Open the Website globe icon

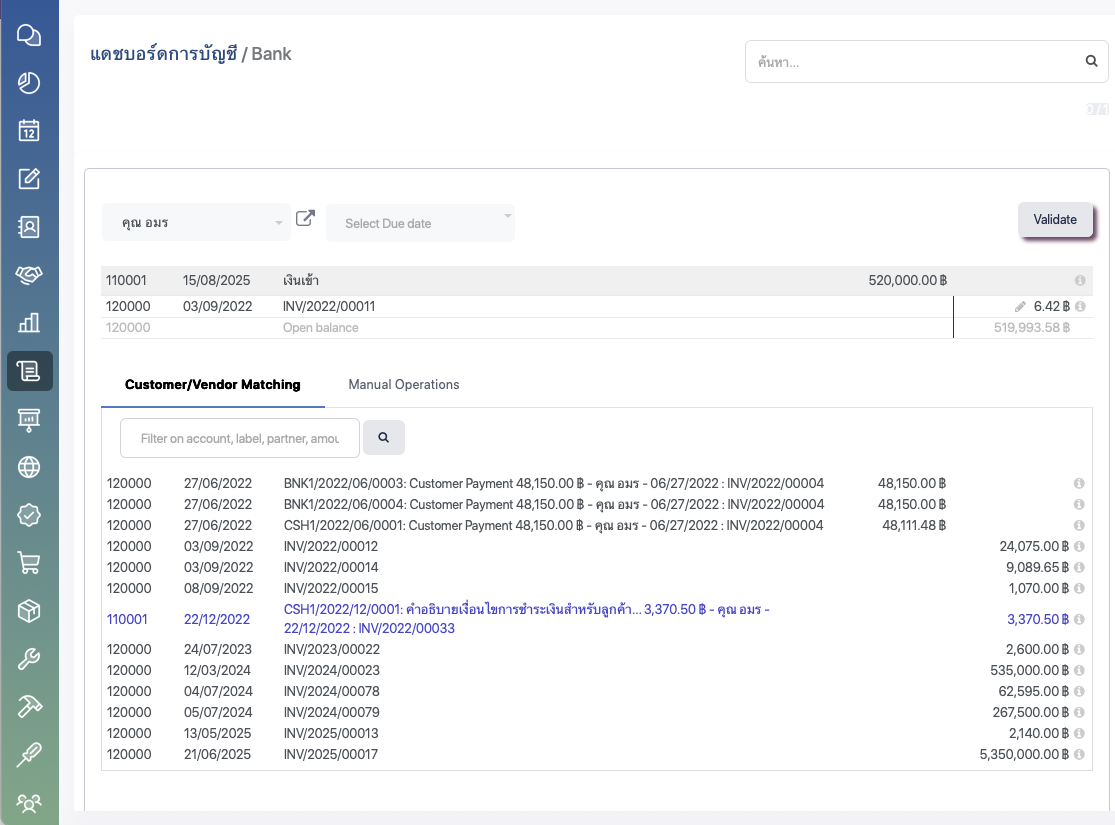[x=29, y=467]
